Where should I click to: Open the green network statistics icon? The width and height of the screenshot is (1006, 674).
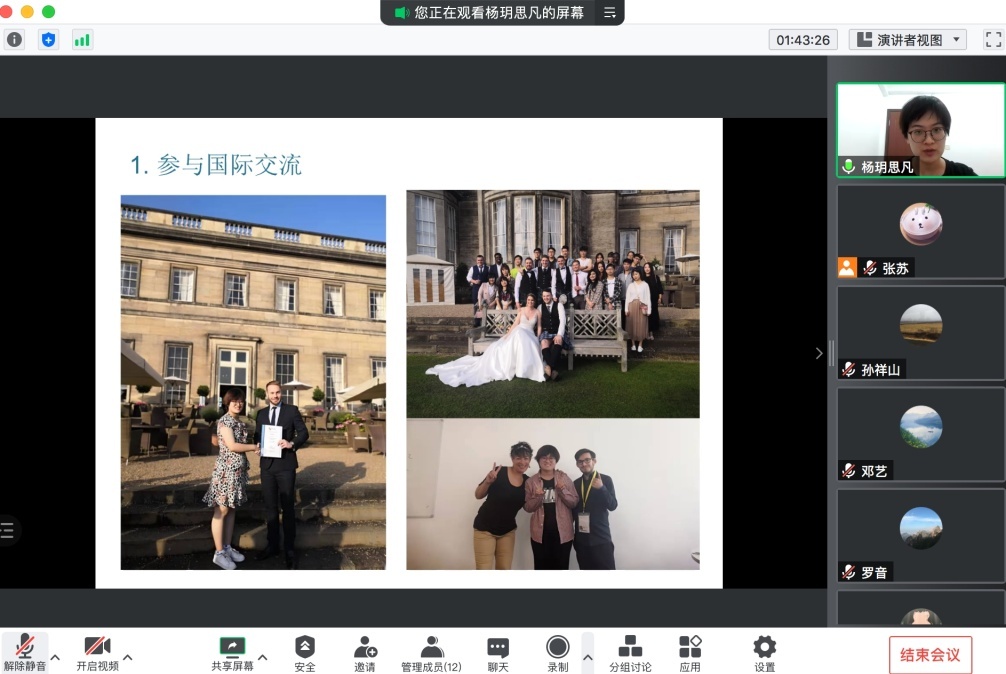tap(82, 40)
